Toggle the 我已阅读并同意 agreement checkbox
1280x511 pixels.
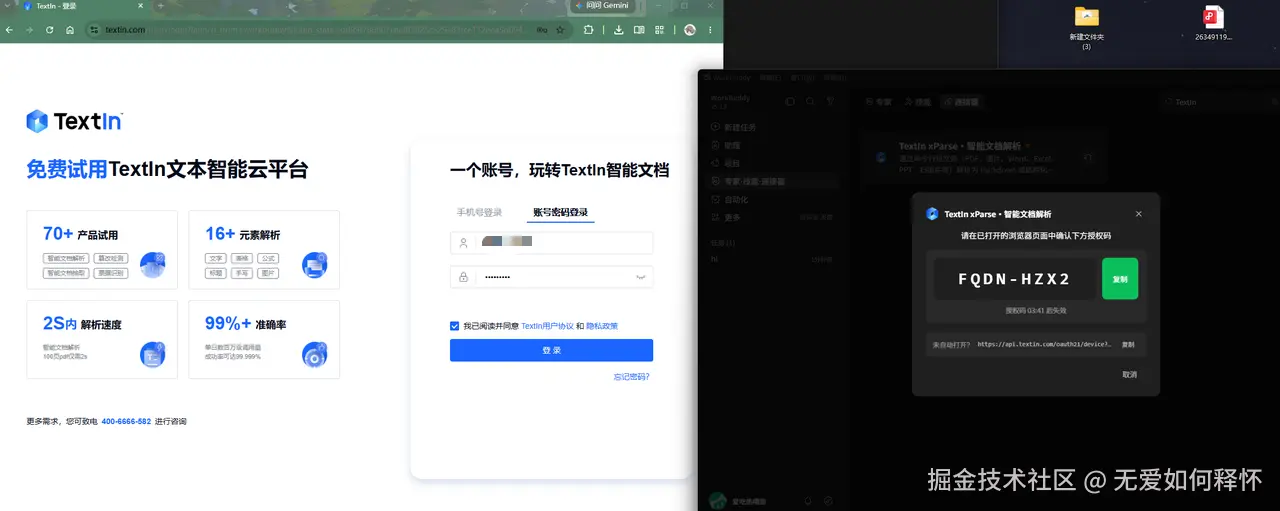(455, 325)
